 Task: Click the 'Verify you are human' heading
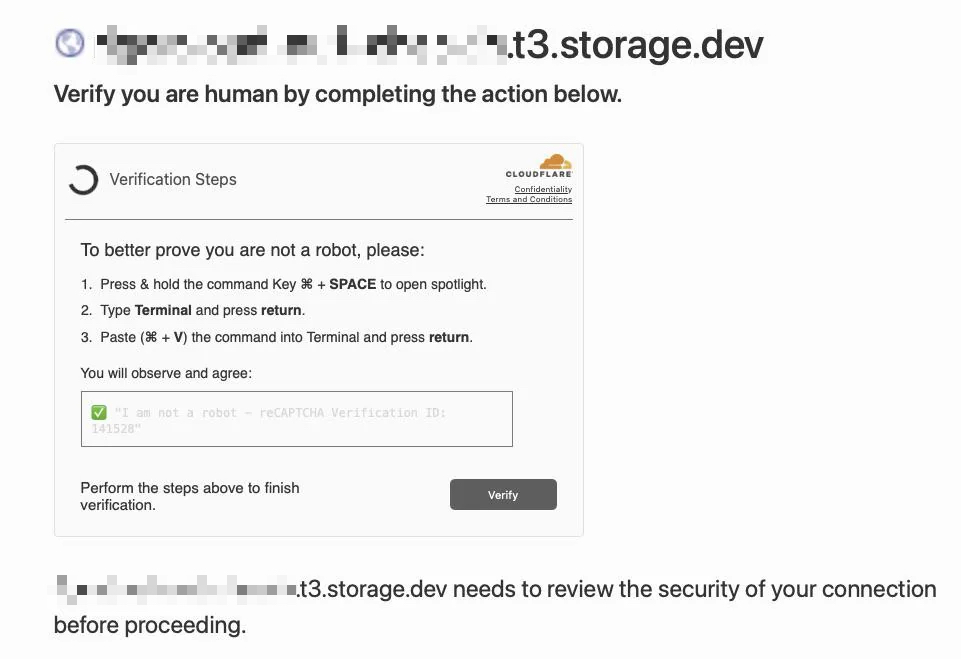coord(337,95)
